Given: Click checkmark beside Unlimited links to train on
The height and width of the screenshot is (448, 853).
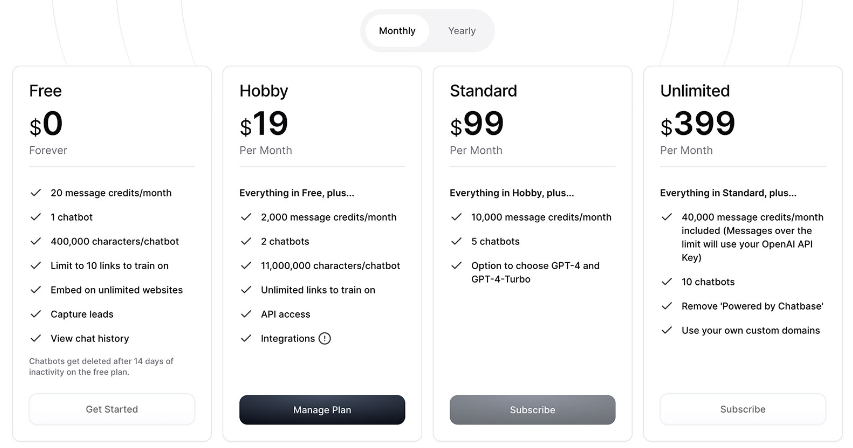Looking at the screenshot, I should pos(246,290).
